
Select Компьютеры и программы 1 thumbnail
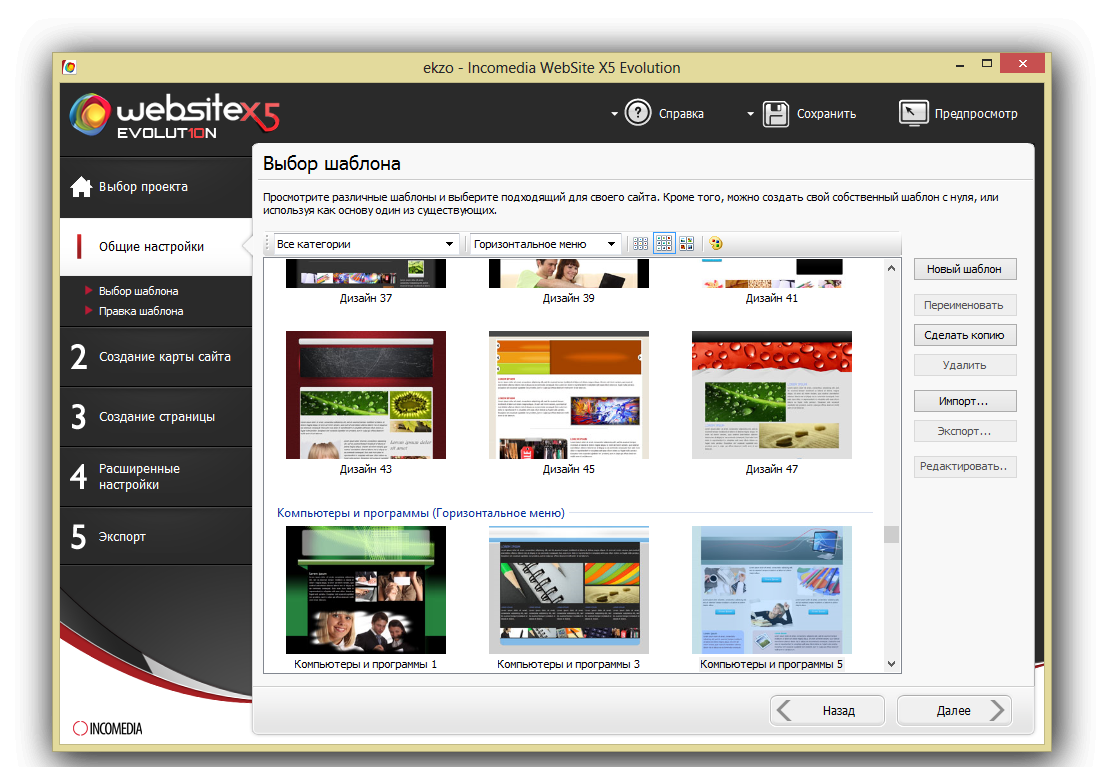(365, 590)
